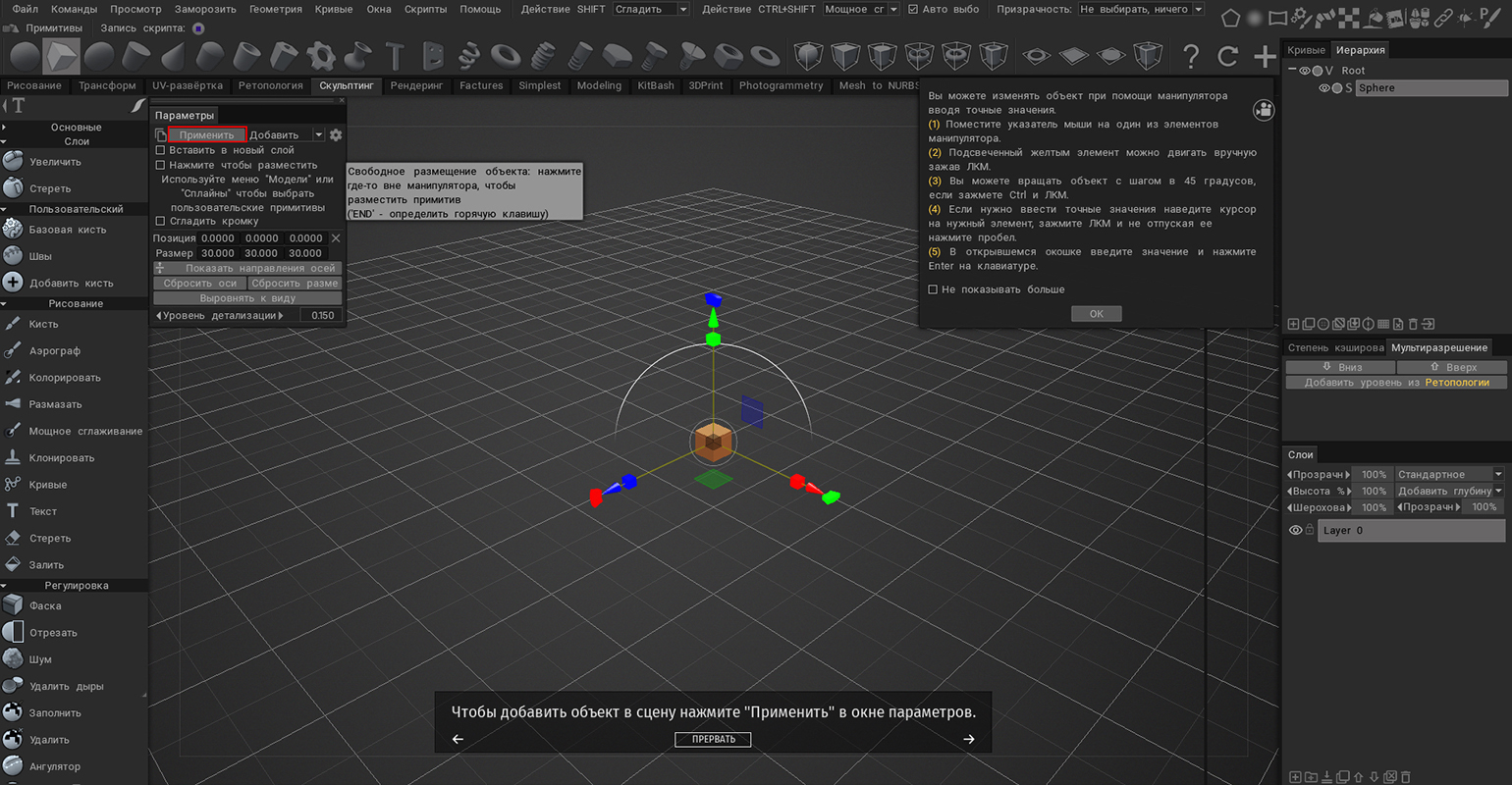
Task: Click the first Позиция value field
Action: (x=218, y=237)
